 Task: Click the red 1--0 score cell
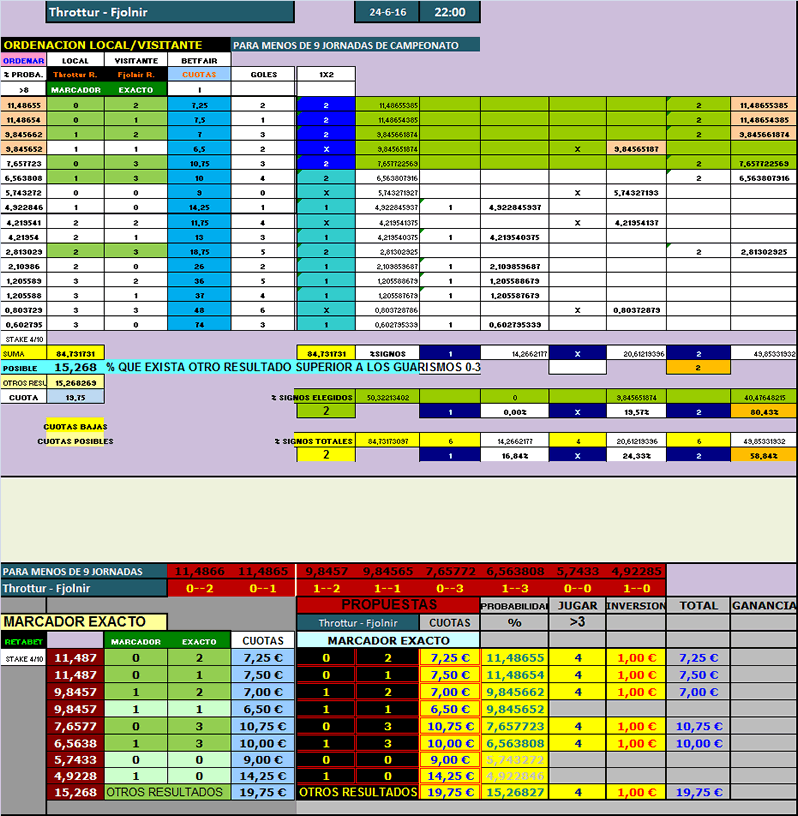point(636,589)
